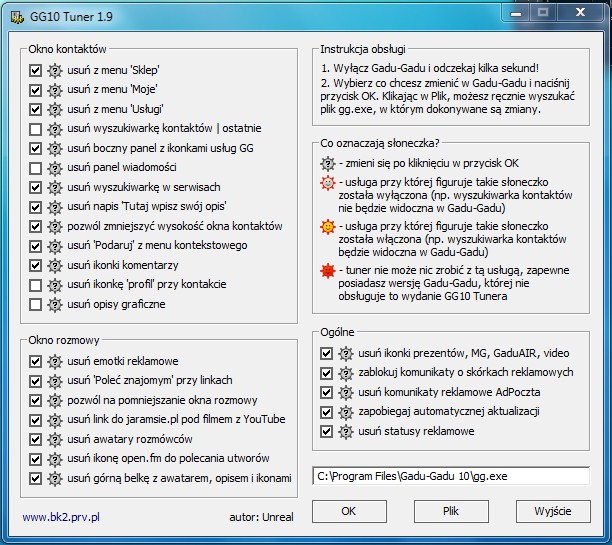Toggle 'zablokuj komunikaty o skórkach reklamowych' checkbox

tap(326, 373)
